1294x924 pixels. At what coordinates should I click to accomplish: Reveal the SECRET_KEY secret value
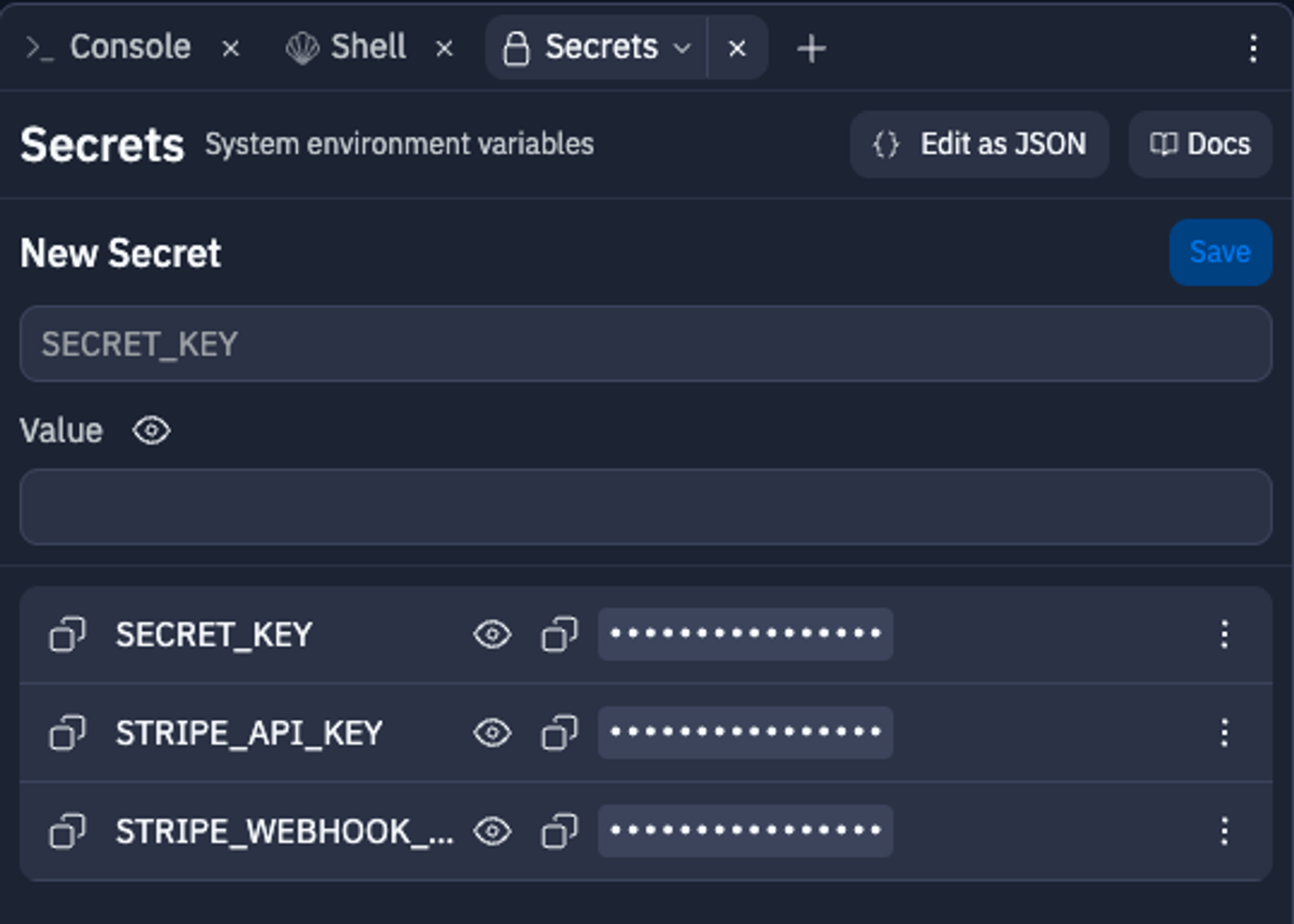tap(493, 634)
